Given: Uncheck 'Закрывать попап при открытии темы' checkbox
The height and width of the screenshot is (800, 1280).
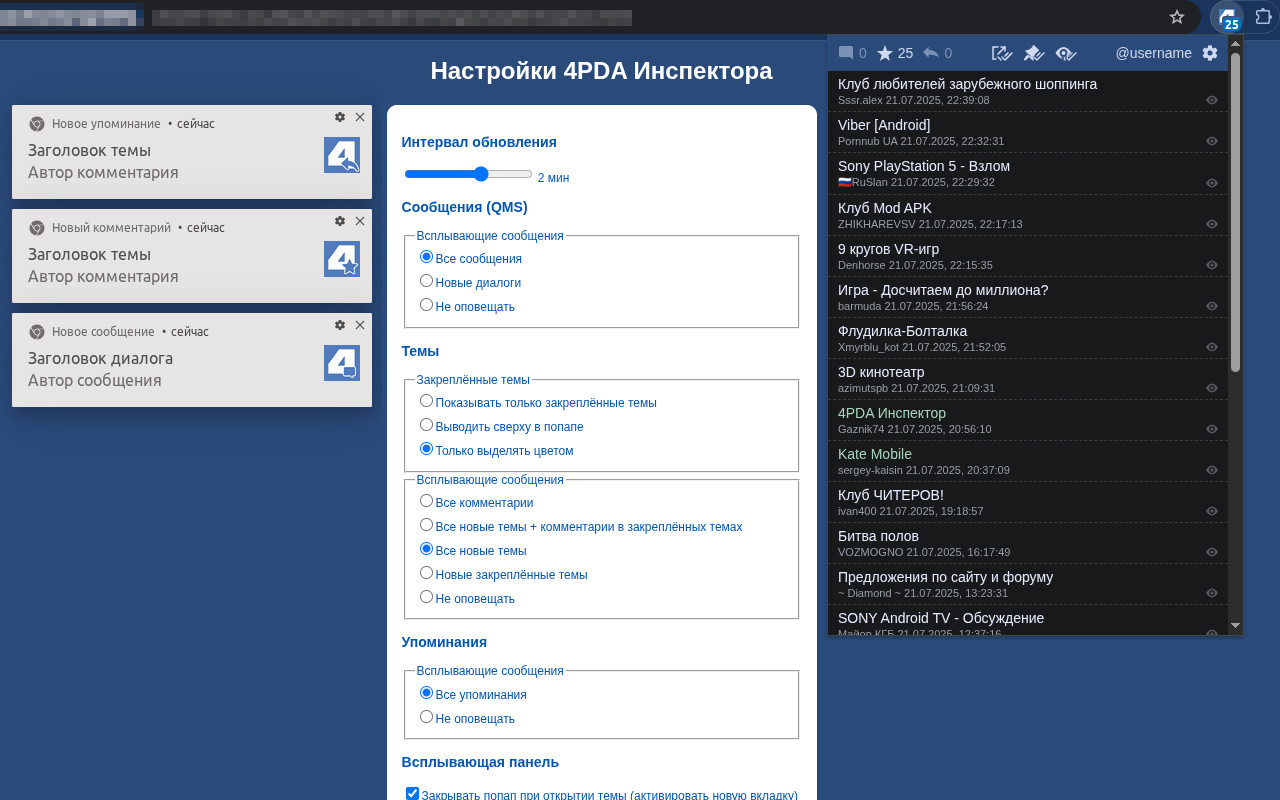Looking at the screenshot, I should point(412,793).
